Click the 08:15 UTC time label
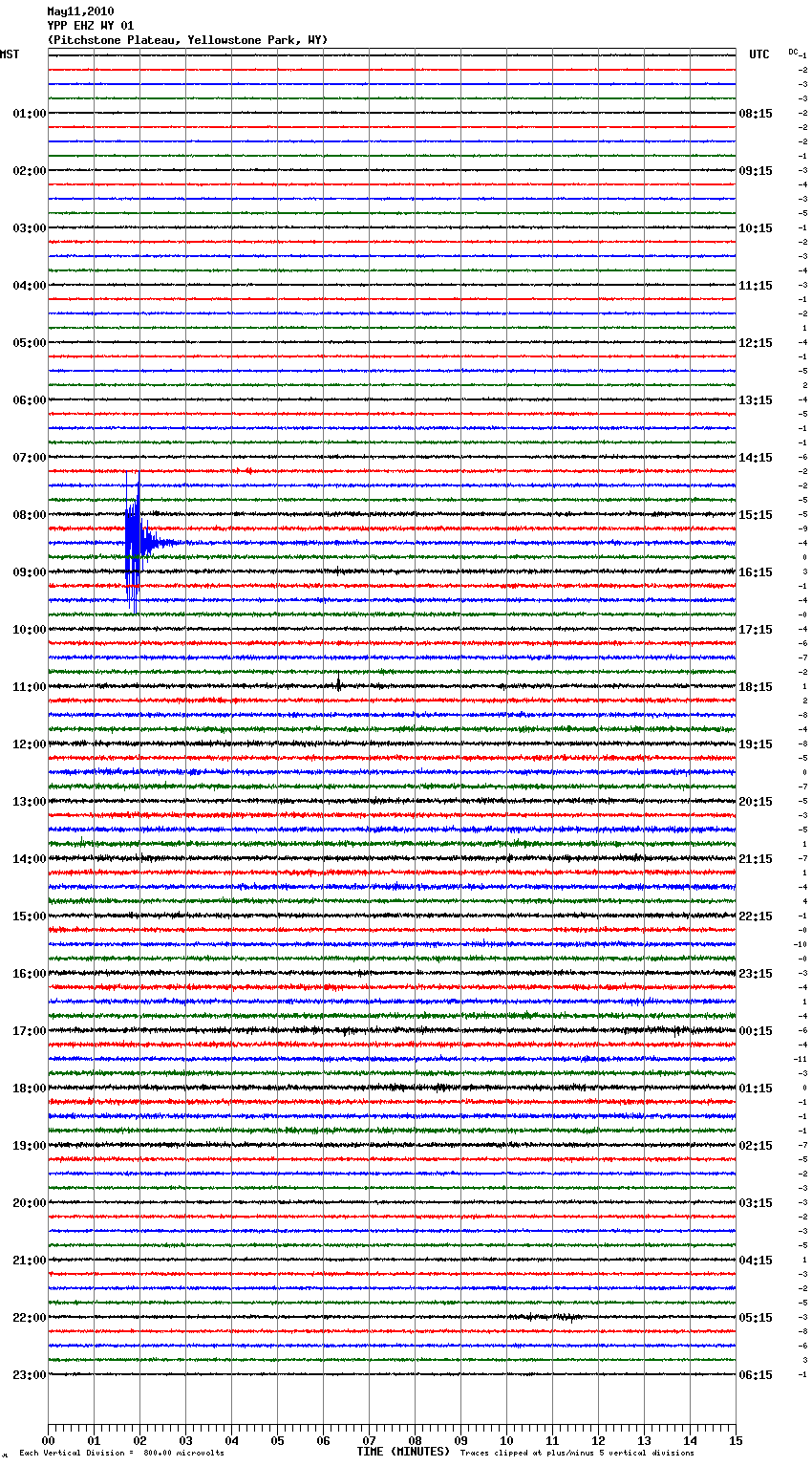 point(756,114)
